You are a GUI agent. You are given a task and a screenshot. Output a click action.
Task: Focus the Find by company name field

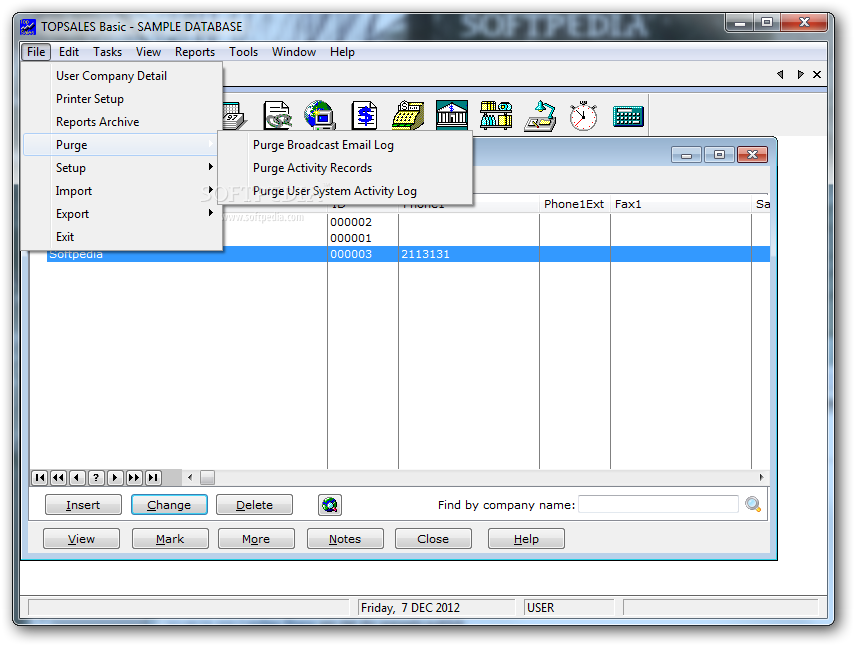[658, 504]
